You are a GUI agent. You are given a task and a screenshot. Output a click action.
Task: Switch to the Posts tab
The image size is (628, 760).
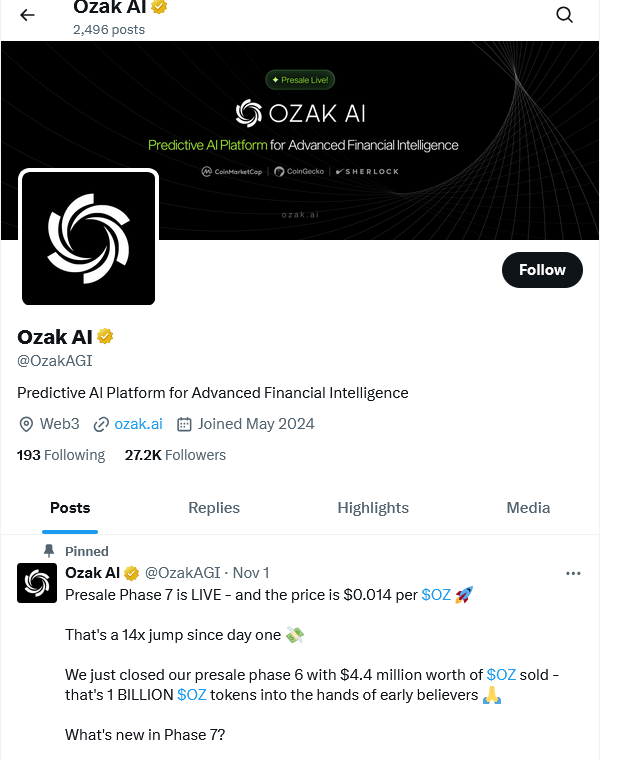coord(70,508)
